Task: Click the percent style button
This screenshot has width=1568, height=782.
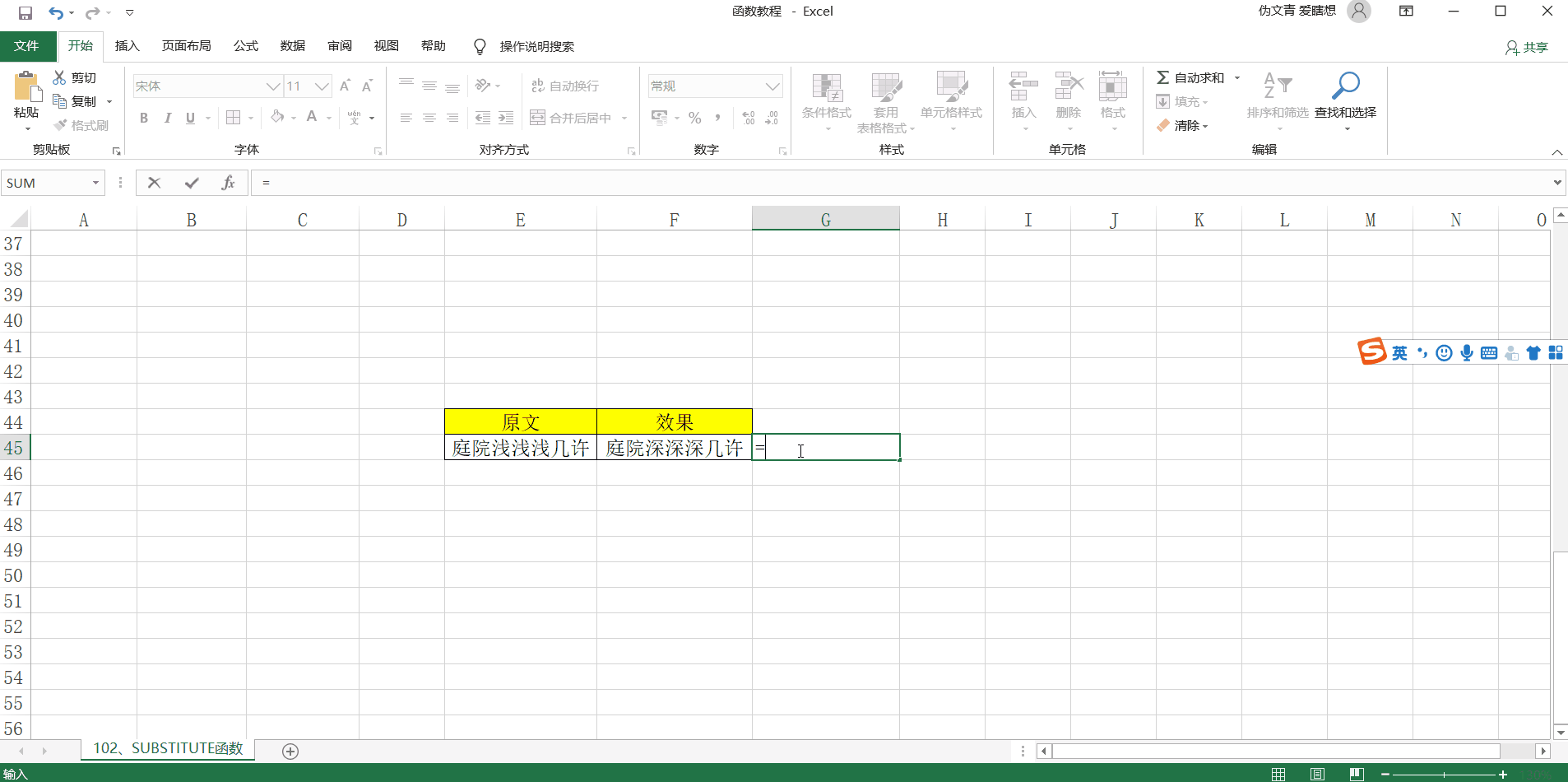Action: tap(695, 118)
